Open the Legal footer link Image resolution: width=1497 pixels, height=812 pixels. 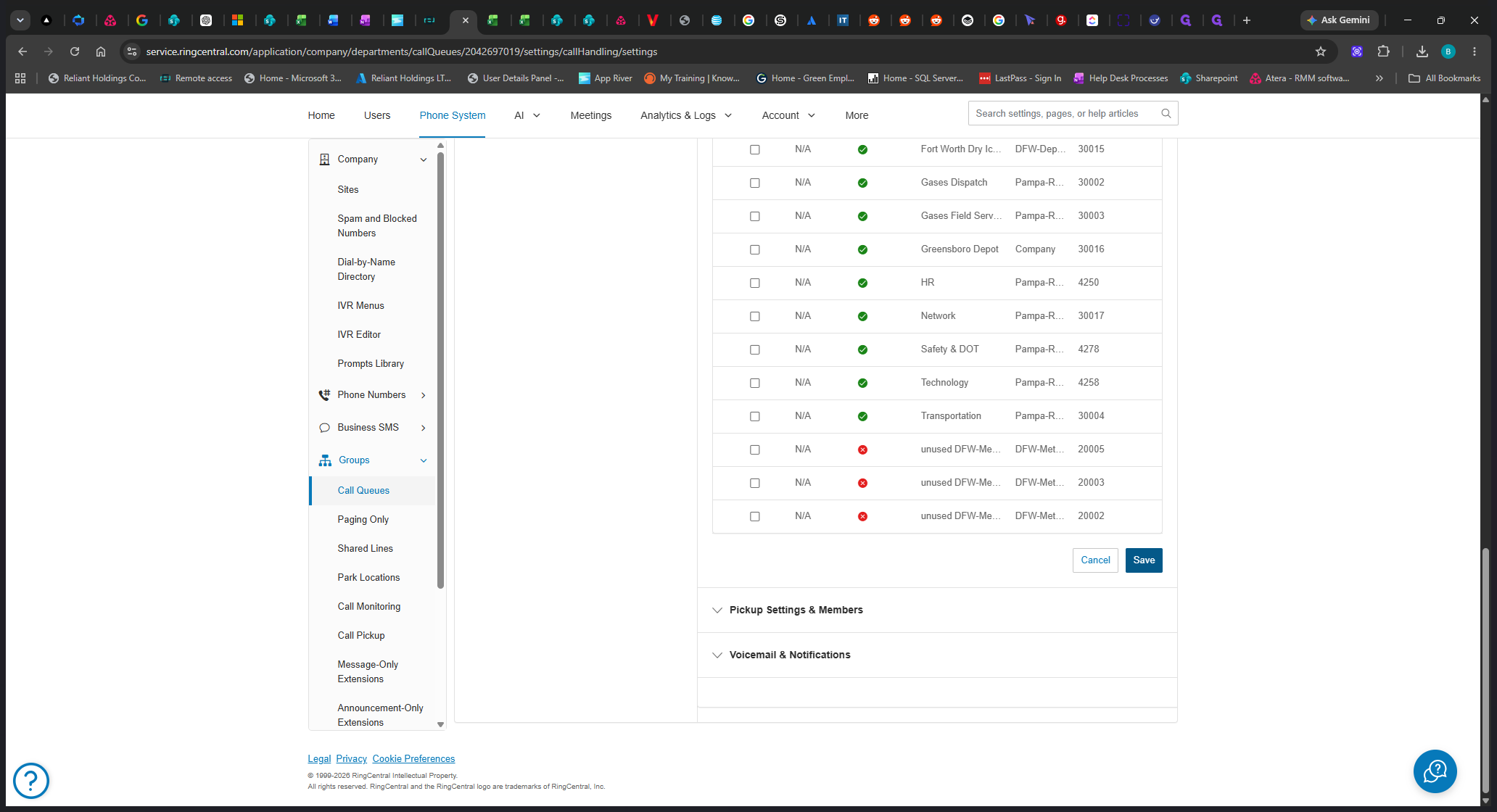(x=319, y=759)
